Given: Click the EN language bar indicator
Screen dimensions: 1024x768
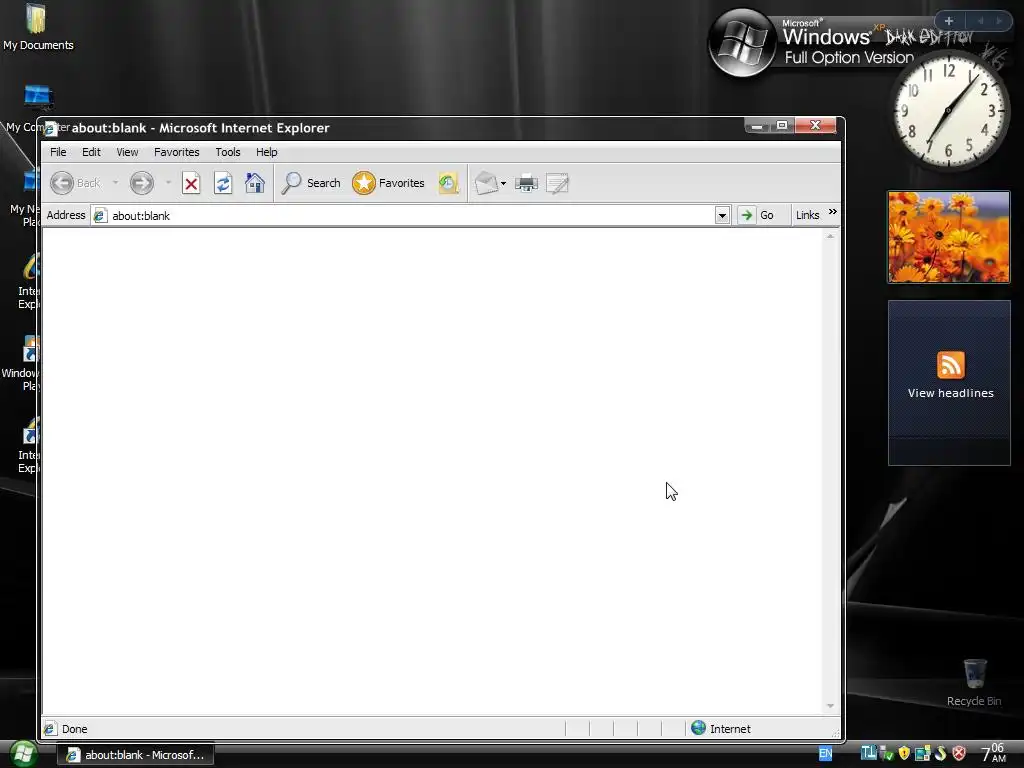Looking at the screenshot, I should 825,754.
